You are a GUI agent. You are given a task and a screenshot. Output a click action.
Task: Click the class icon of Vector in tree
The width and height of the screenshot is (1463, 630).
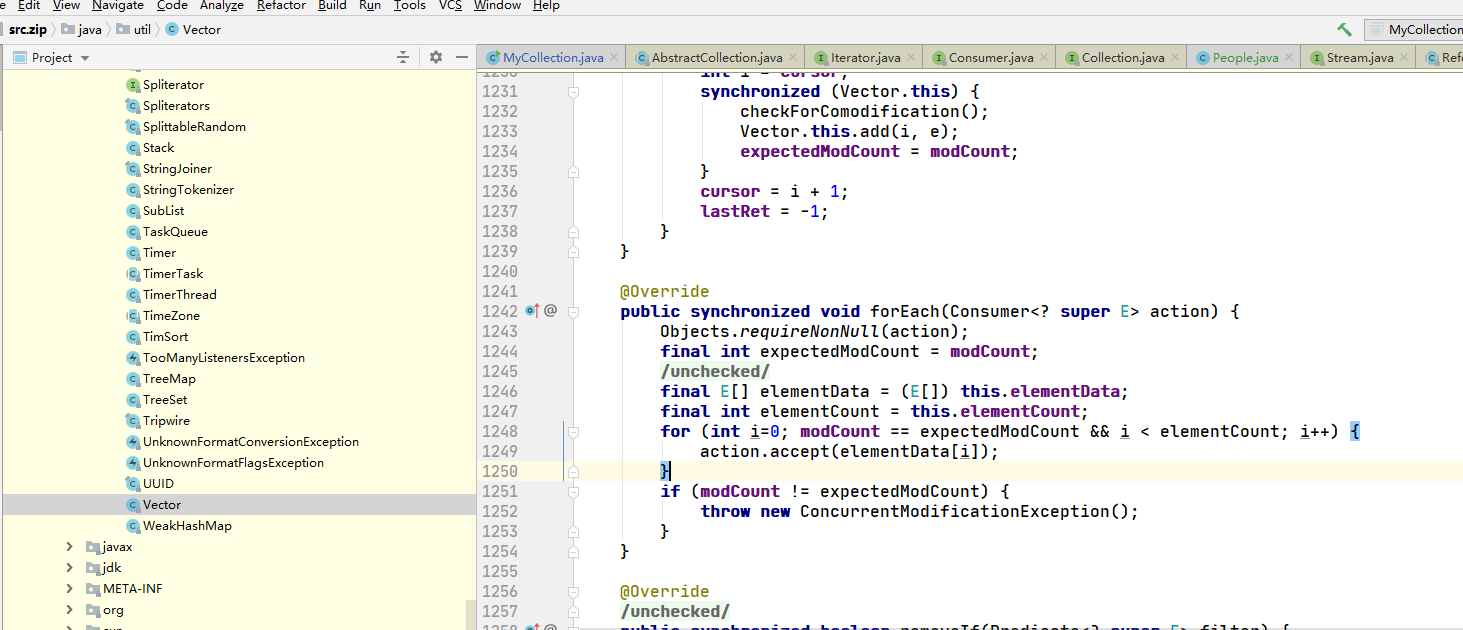point(133,505)
